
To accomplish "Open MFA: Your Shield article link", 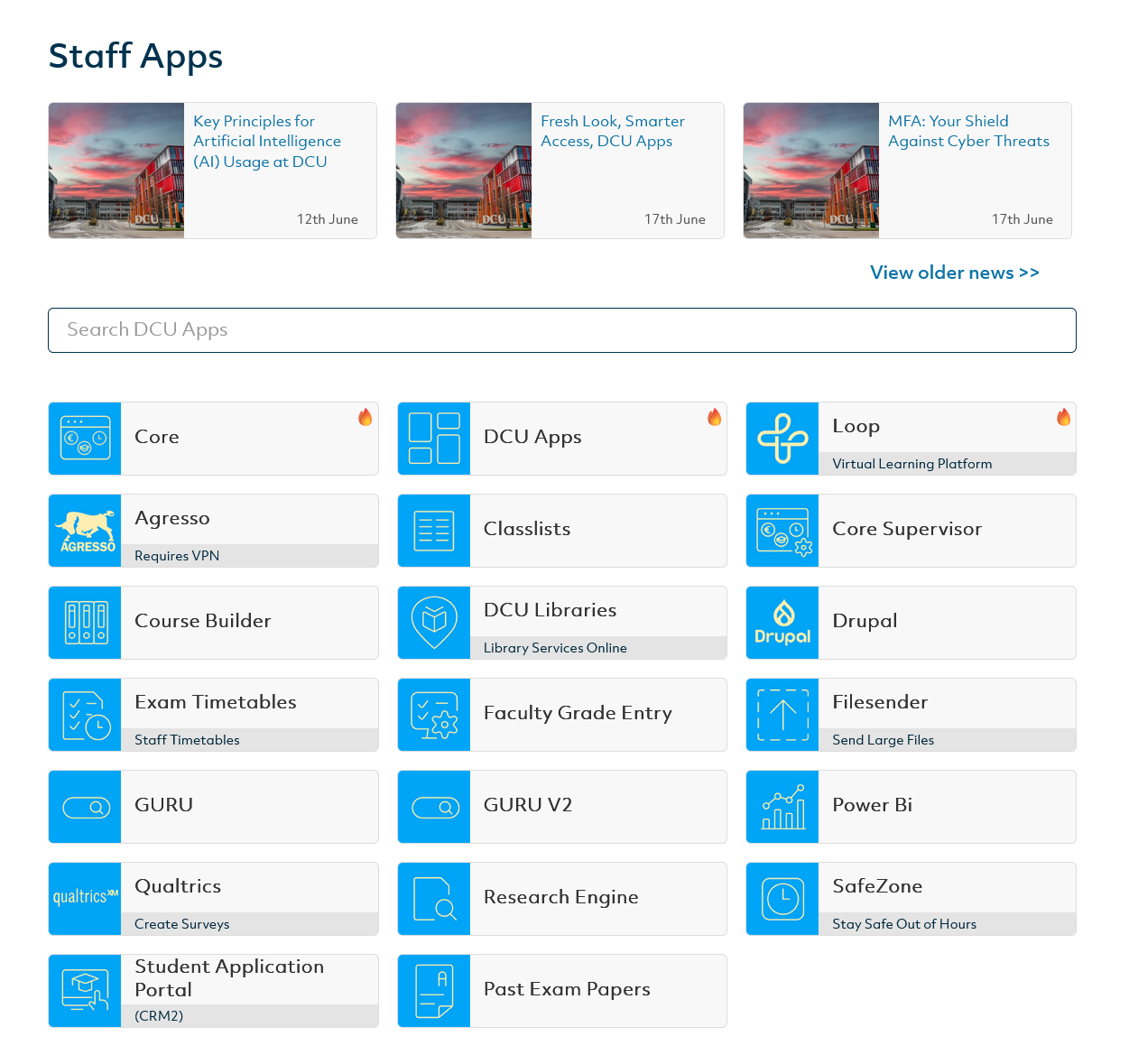I will (x=968, y=131).
